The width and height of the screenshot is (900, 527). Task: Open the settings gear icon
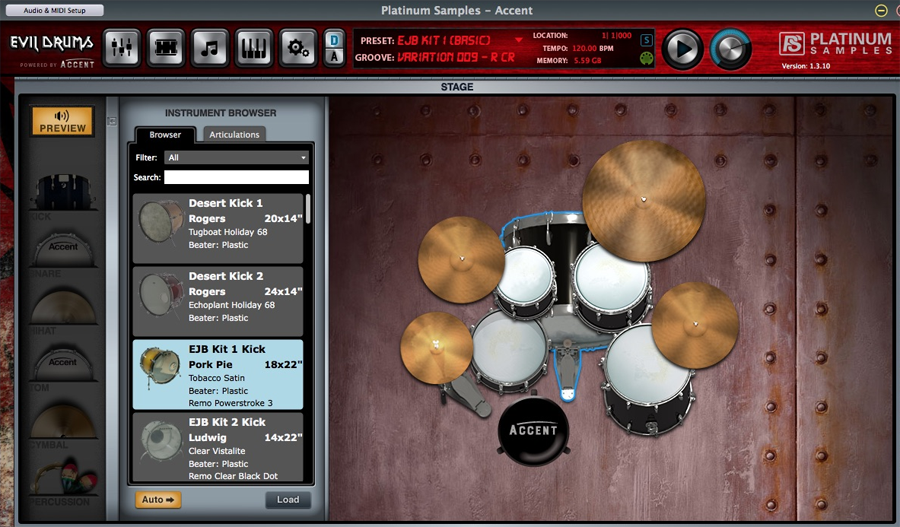tap(297, 48)
